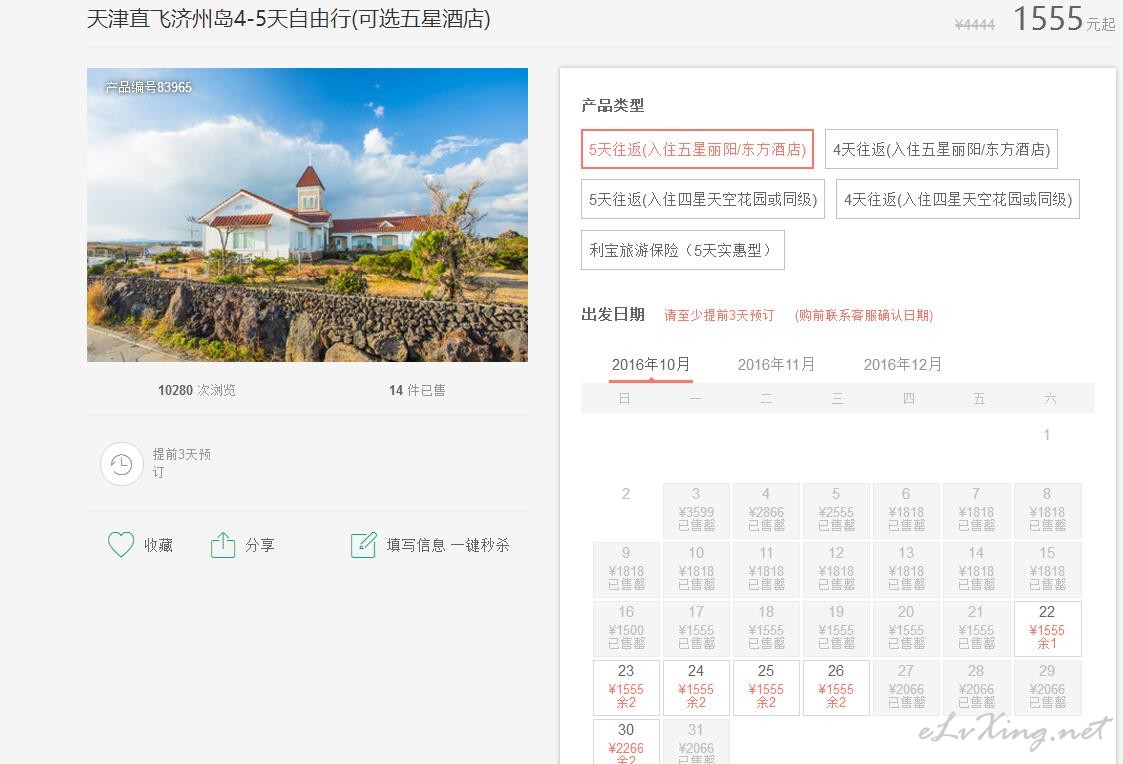
Task: Click sold-out October 3 cell ¥3599
Action: pyautogui.click(x=696, y=511)
